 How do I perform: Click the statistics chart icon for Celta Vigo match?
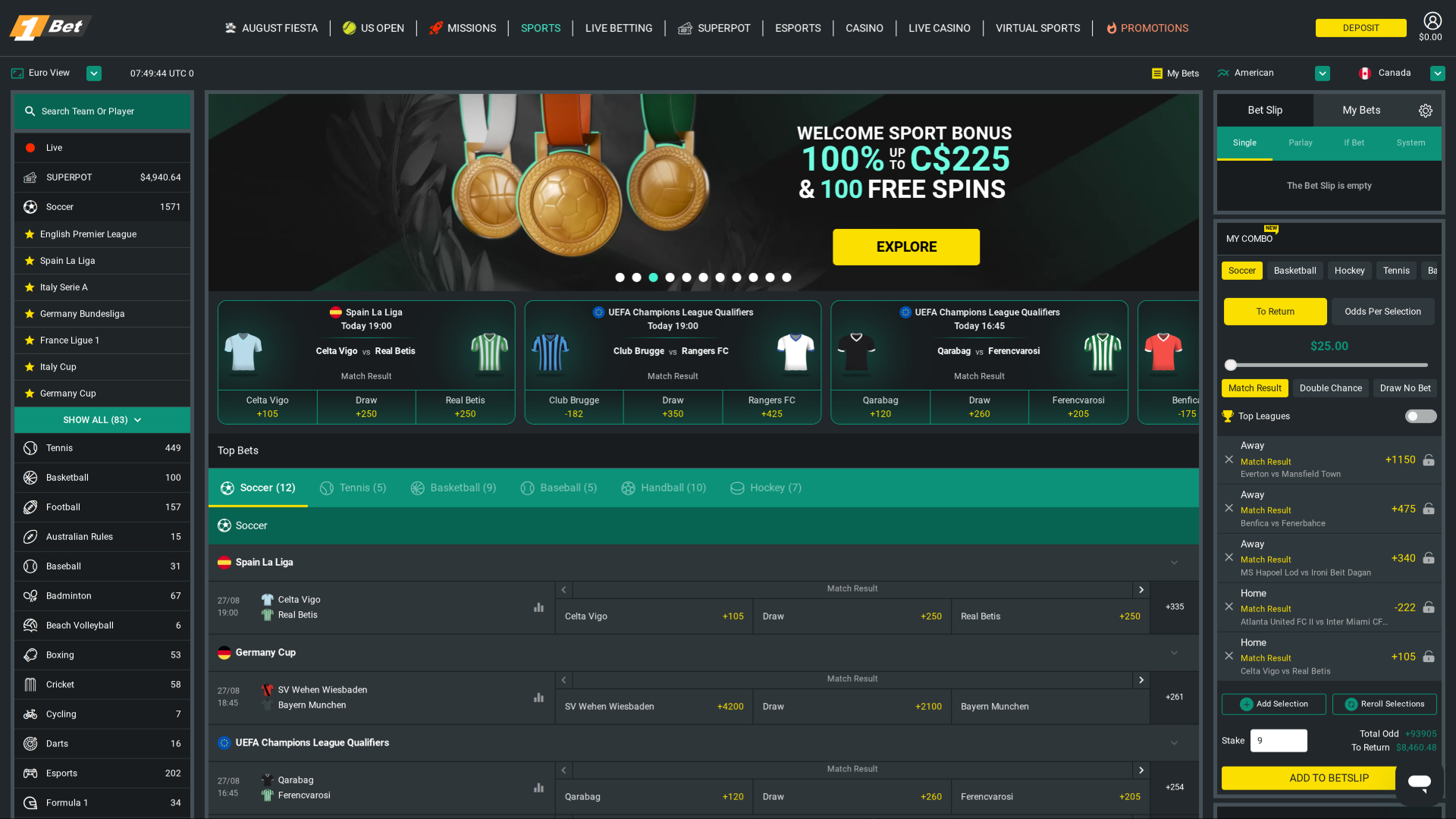(538, 607)
